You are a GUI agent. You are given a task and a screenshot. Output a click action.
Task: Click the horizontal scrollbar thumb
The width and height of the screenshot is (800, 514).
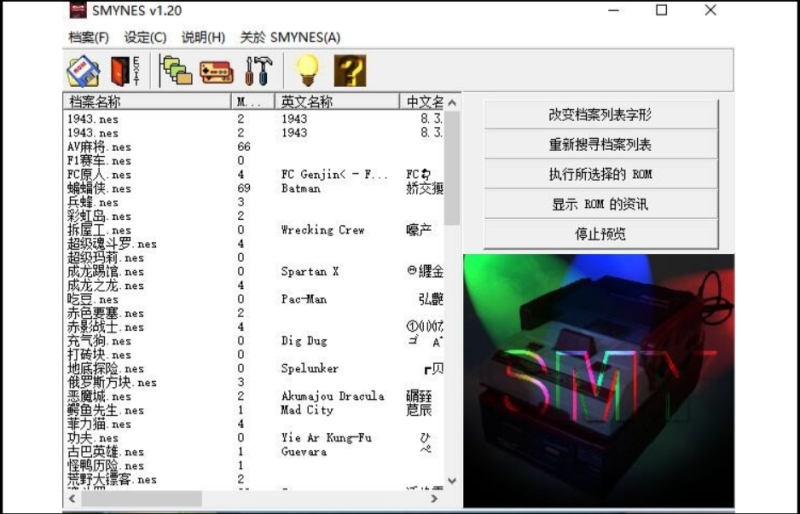click(141, 498)
